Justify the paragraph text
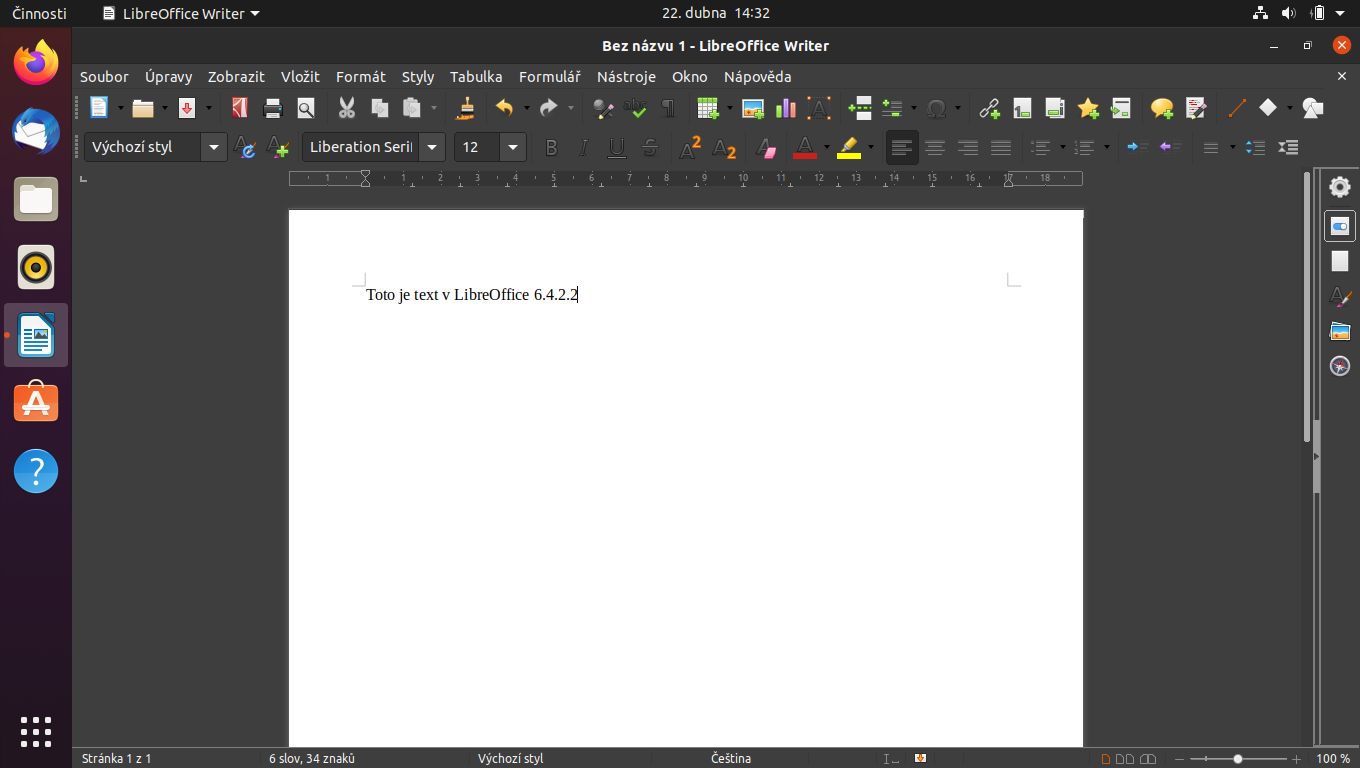 click(x=1001, y=148)
